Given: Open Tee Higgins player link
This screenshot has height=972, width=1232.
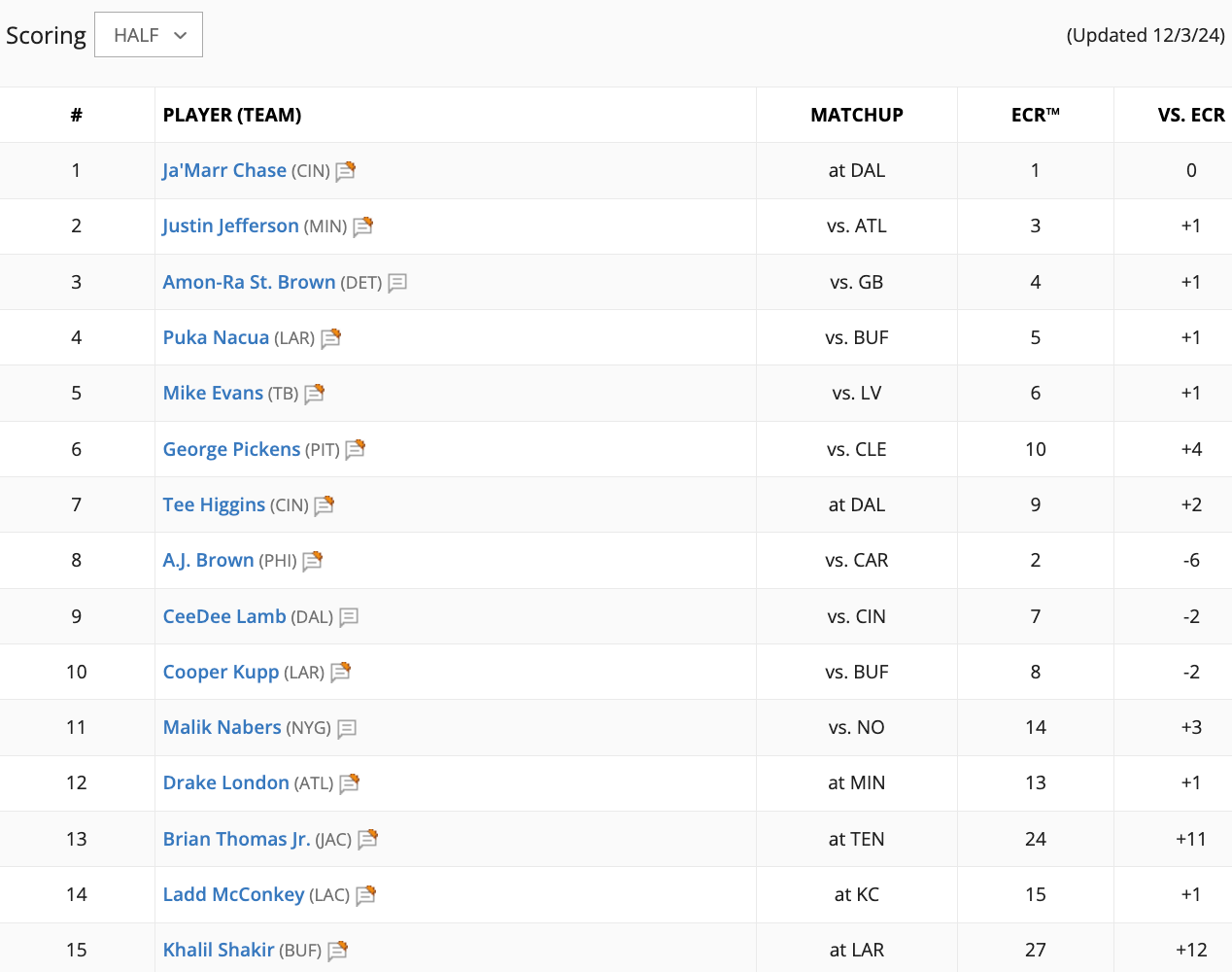Looking at the screenshot, I should [214, 504].
